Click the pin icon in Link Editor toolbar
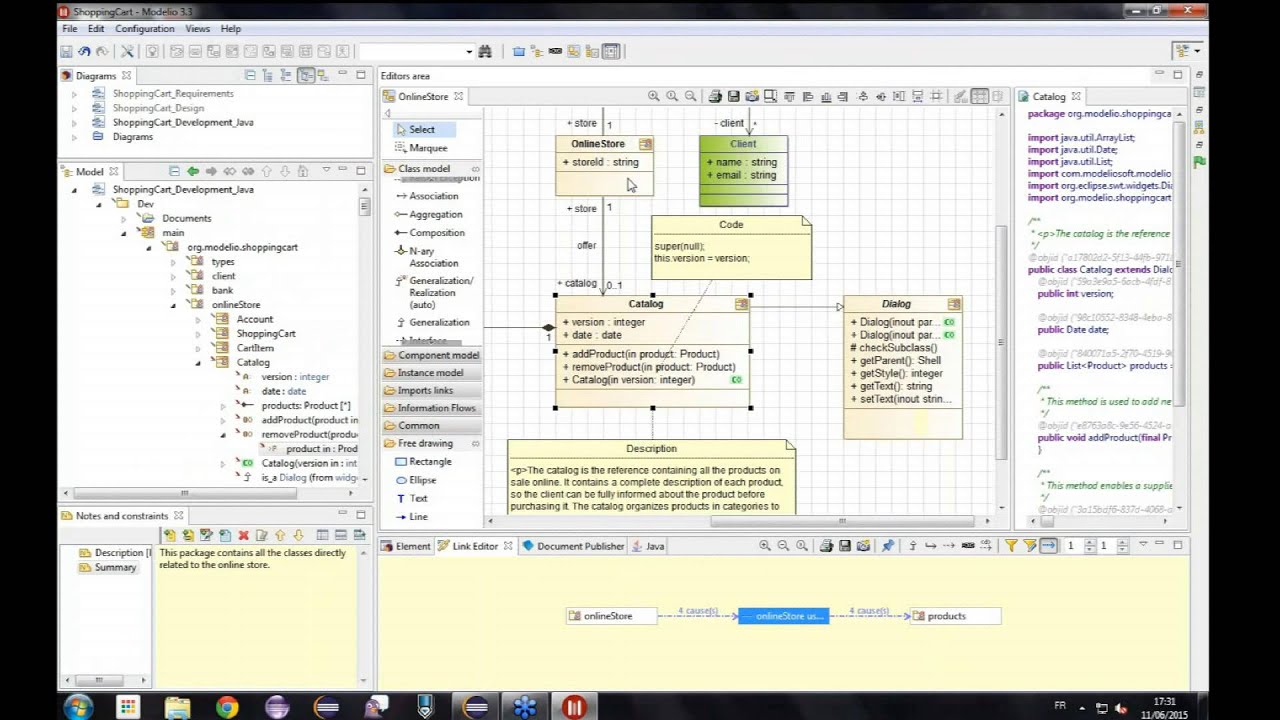Image resolution: width=1280 pixels, height=720 pixels. pos(888,546)
